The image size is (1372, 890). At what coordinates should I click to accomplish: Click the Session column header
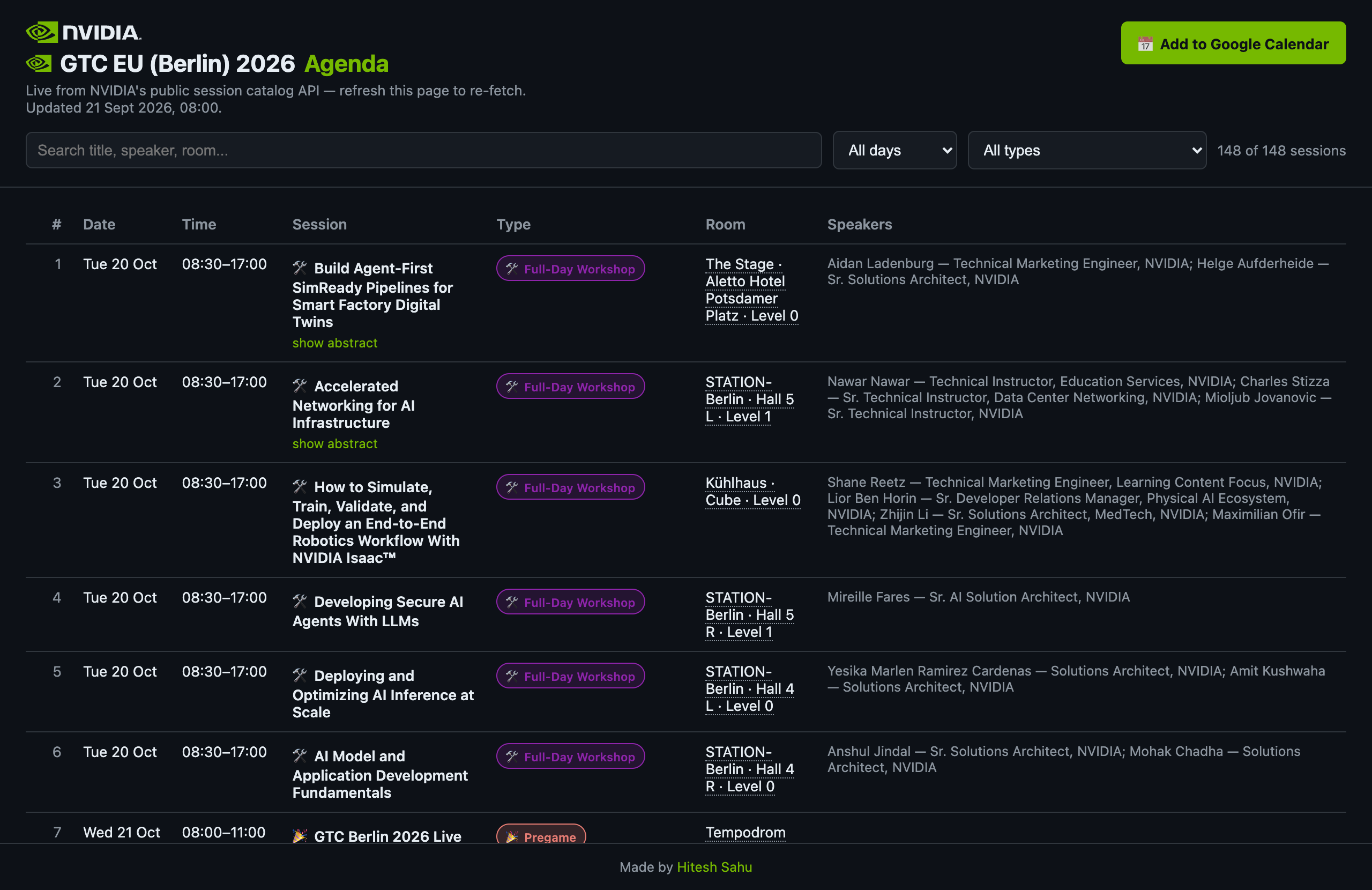(319, 224)
